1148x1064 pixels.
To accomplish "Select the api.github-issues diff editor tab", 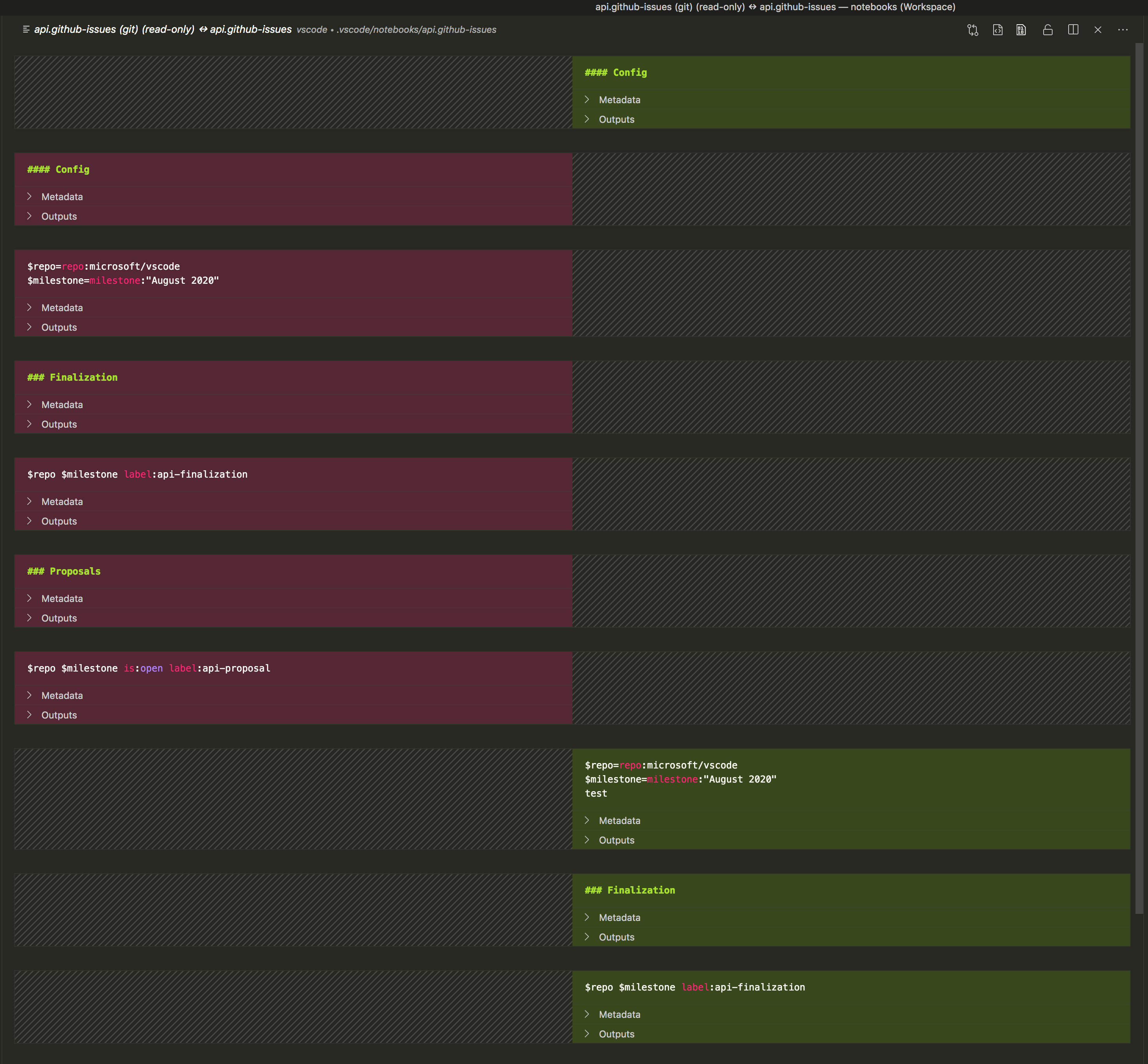I will 163,29.
